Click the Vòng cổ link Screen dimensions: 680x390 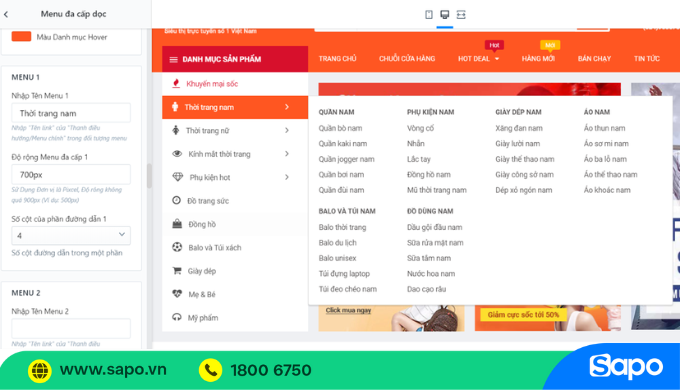point(420,128)
